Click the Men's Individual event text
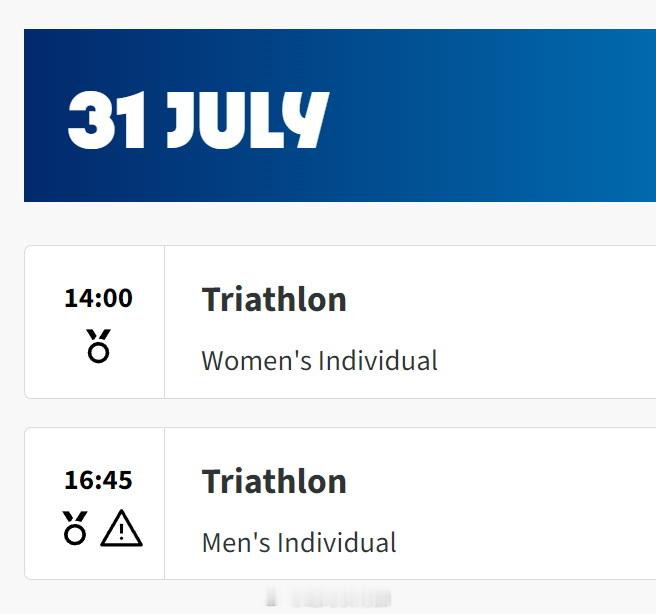The height and width of the screenshot is (614, 656). (299, 542)
